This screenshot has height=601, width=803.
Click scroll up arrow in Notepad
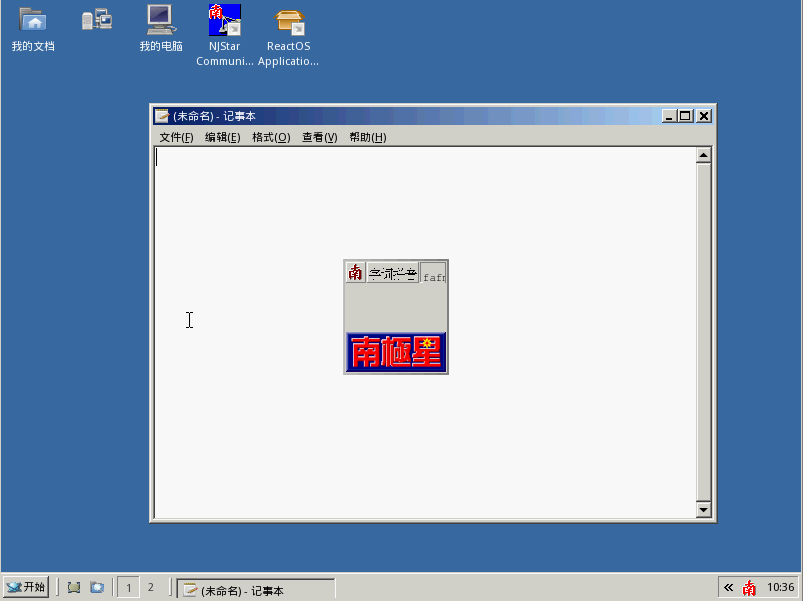[x=704, y=155]
